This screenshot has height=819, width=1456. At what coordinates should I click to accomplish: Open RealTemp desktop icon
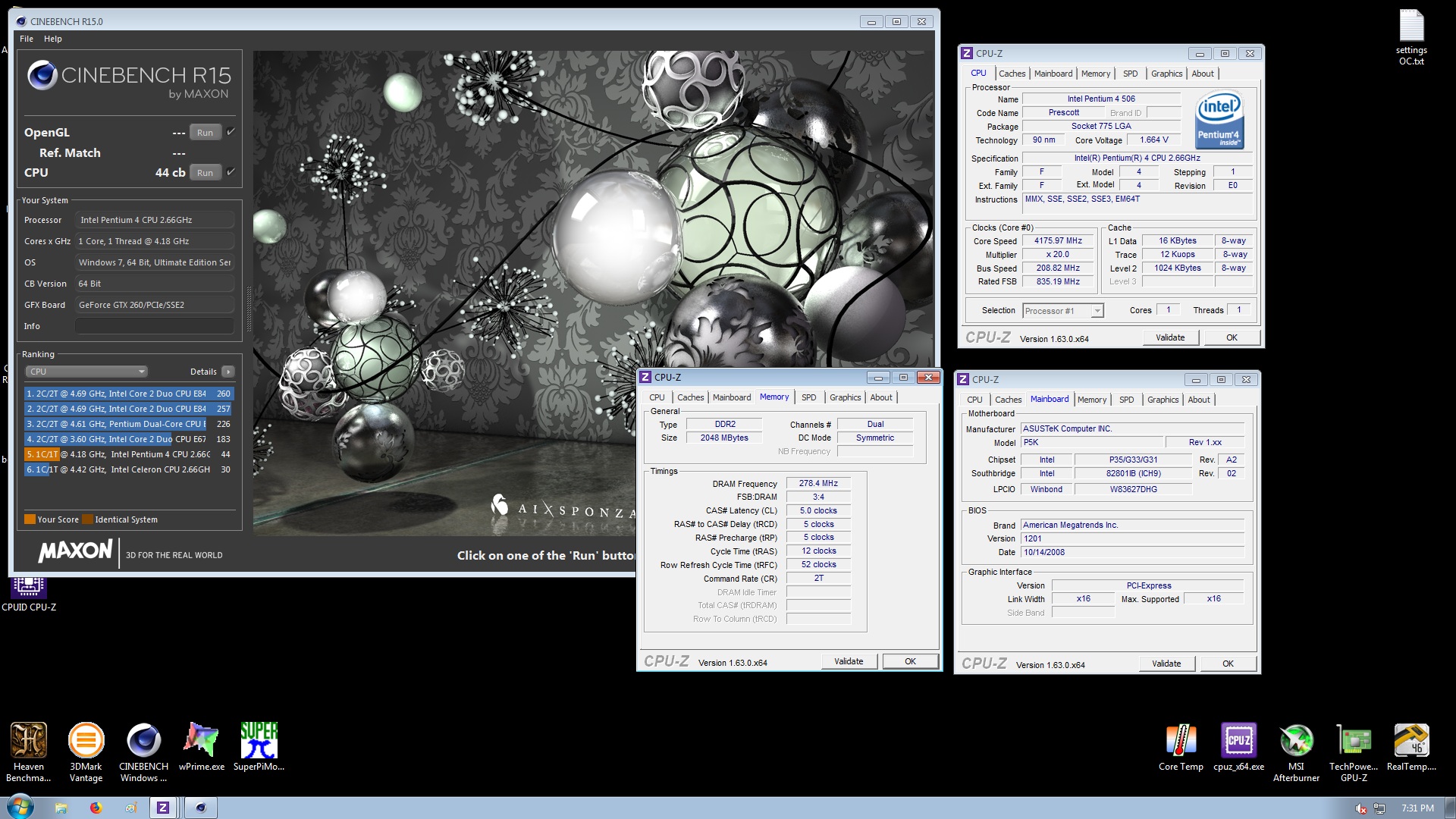click(x=1411, y=746)
